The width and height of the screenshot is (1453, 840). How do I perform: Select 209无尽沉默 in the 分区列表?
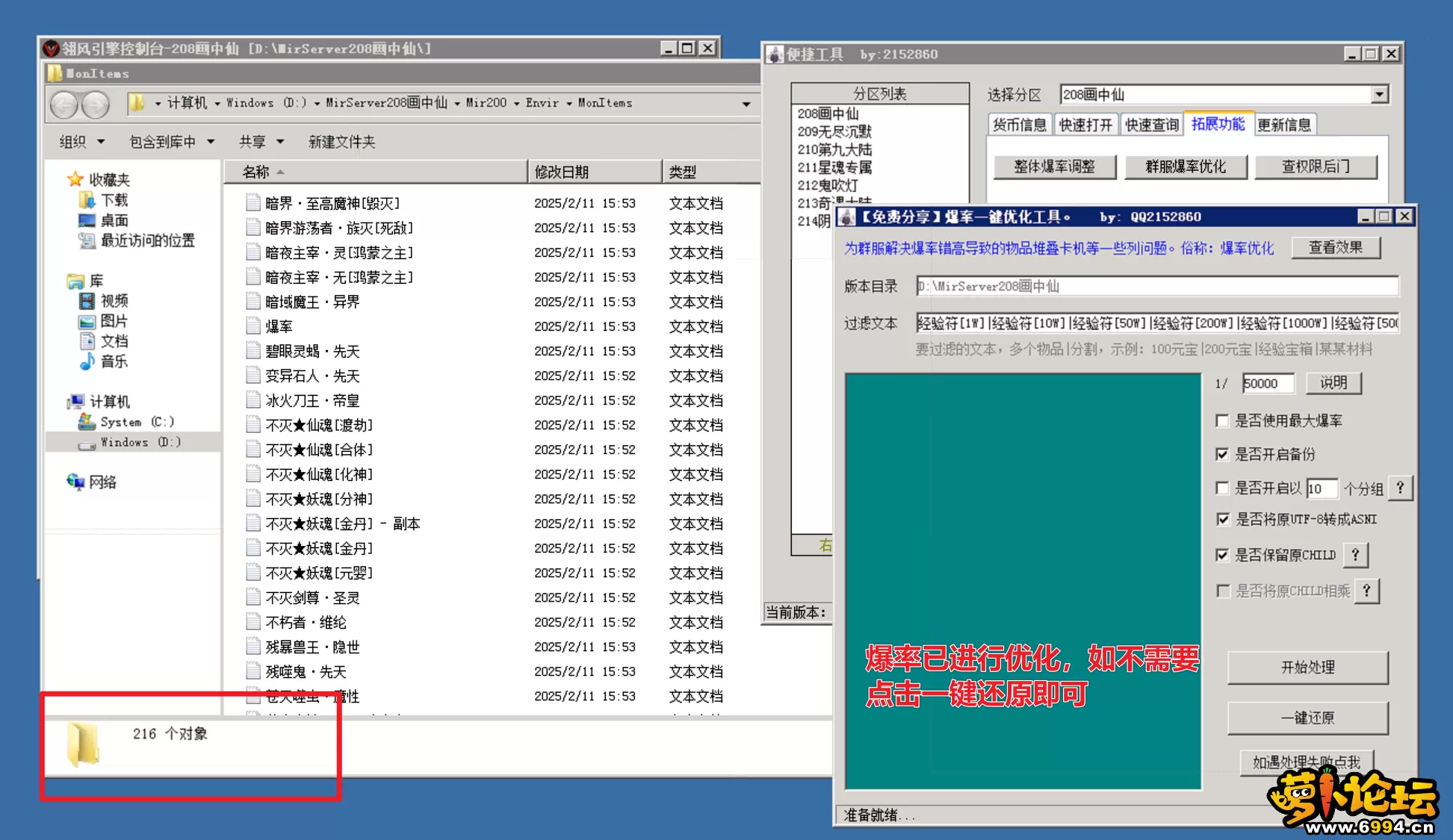tap(834, 131)
